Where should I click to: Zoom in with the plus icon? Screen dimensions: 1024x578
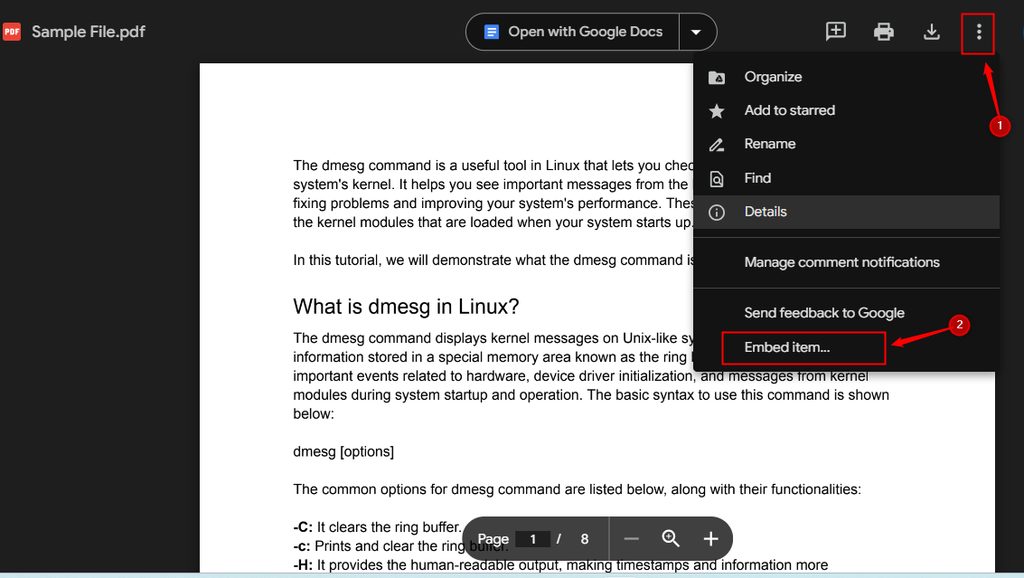(x=711, y=539)
